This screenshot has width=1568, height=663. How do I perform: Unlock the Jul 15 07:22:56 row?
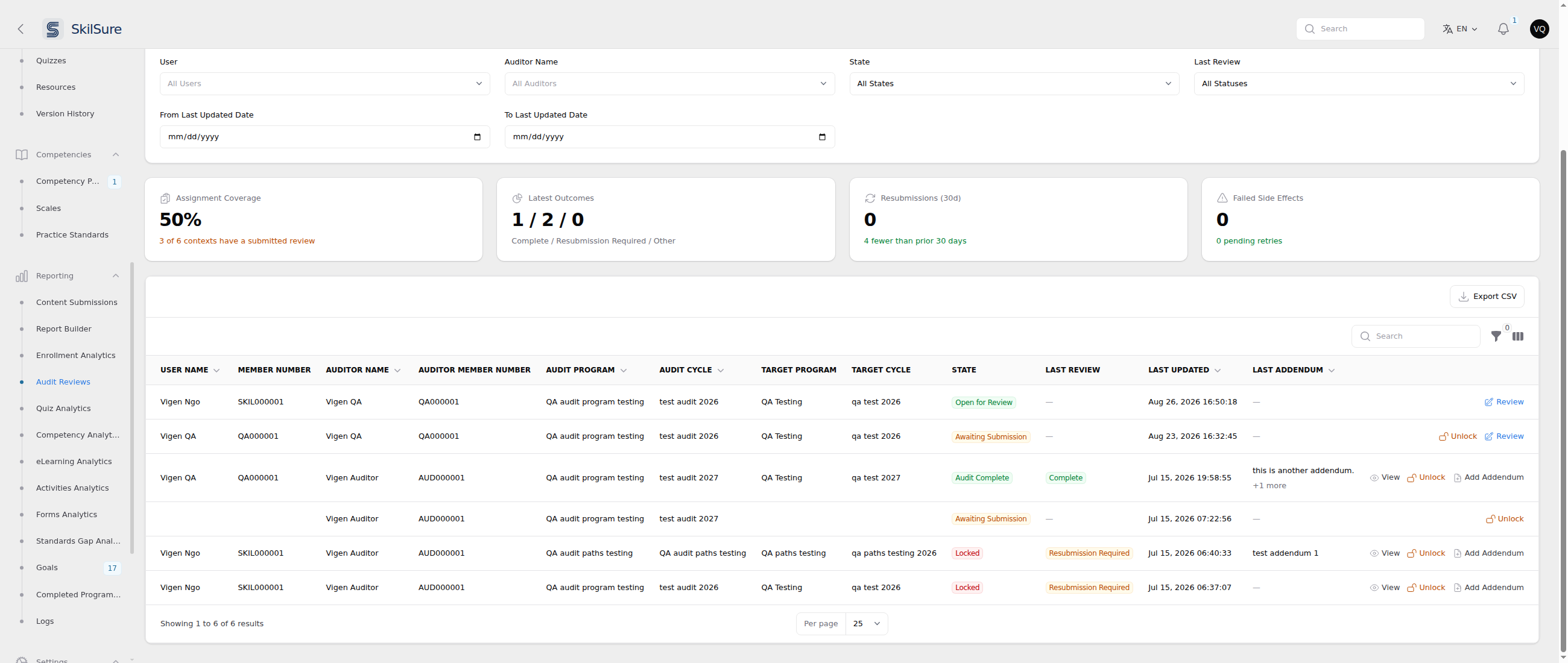(x=1505, y=519)
